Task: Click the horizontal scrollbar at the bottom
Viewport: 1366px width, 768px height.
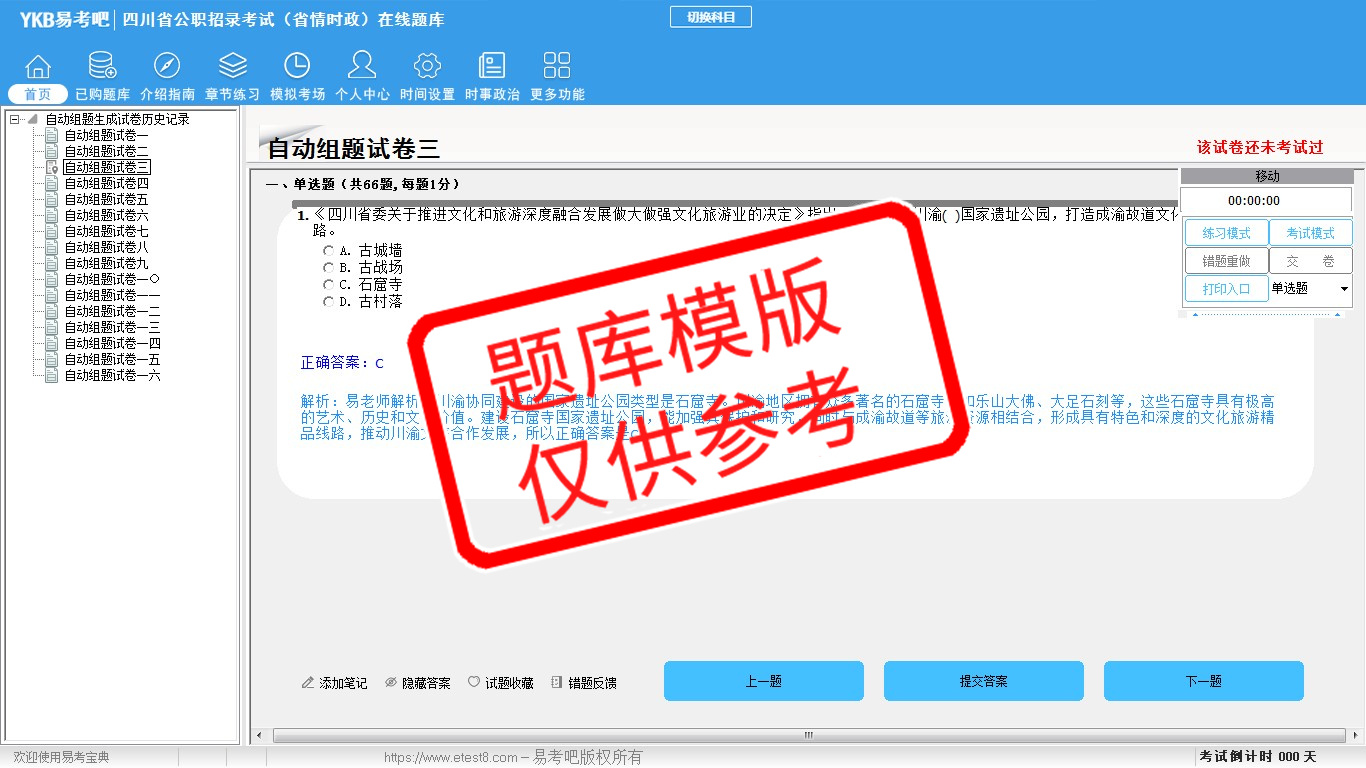Action: click(808, 736)
